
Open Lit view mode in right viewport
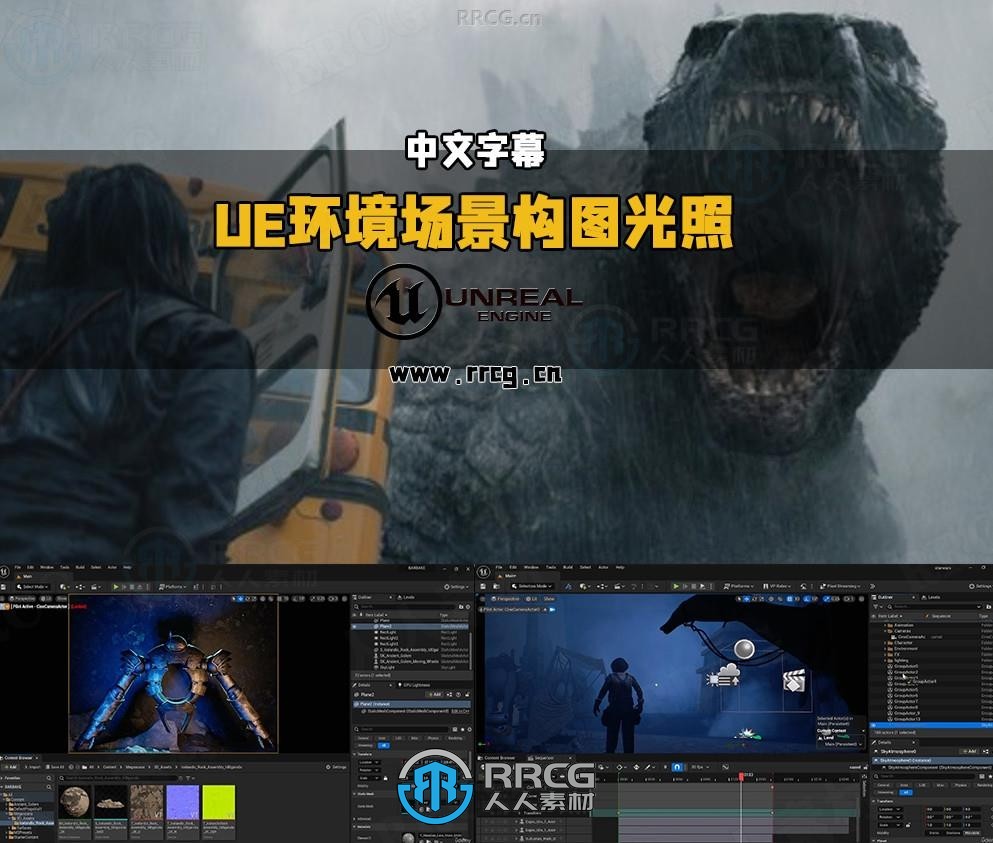(x=532, y=599)
